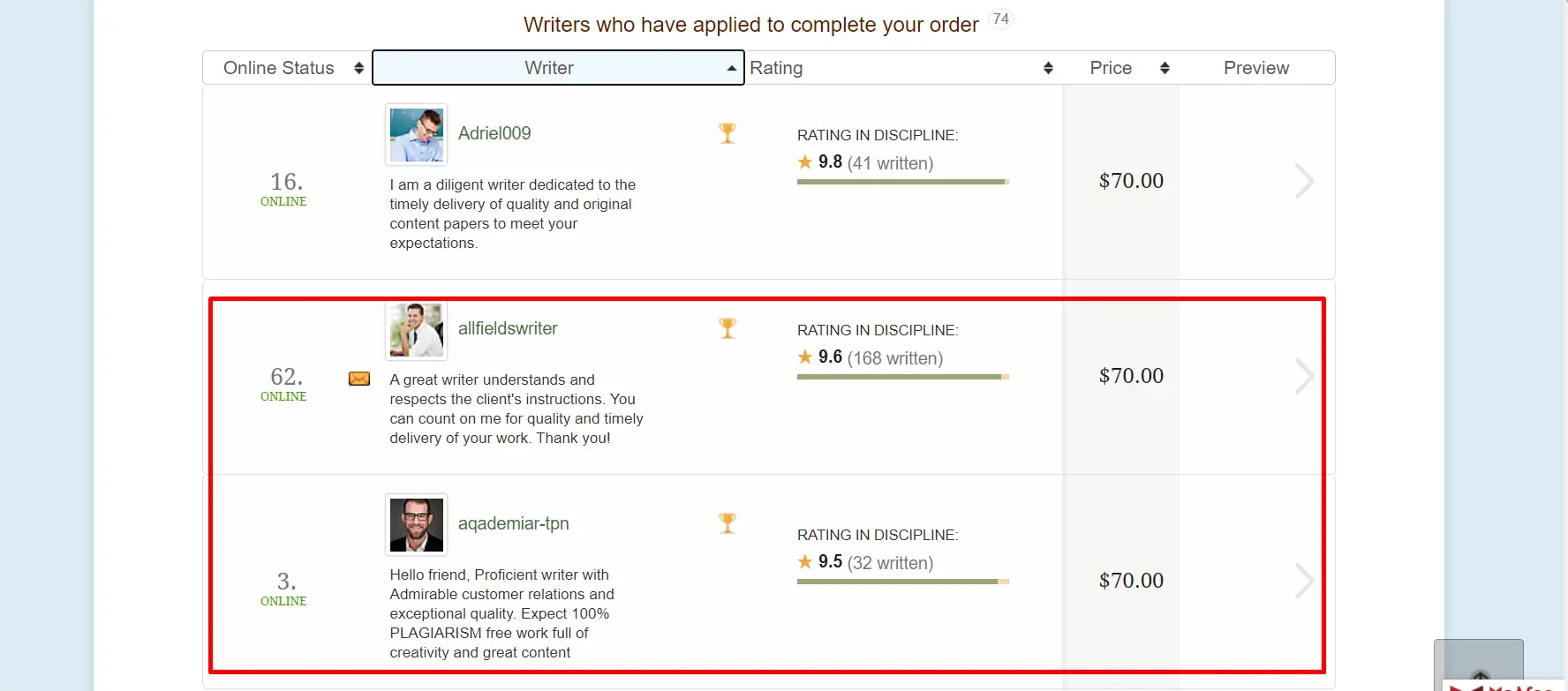Image resolution: width=1568 pixels, height=691 pixels.
Task: Click the star icon beside 9.6 rating
Action: tap(805, 357)
